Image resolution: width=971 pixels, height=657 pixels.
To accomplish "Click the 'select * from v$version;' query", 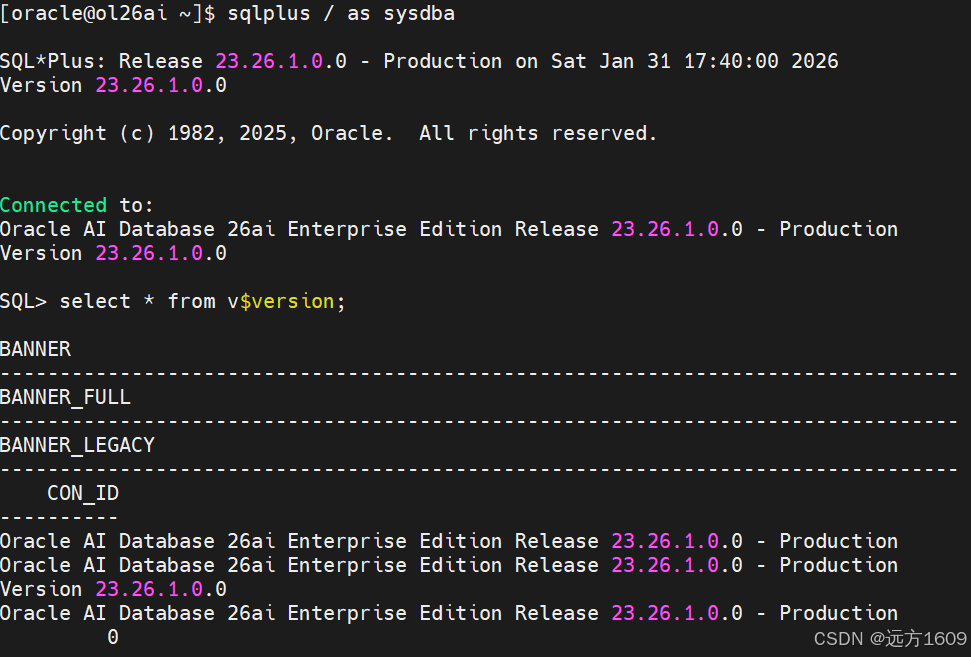I will click(x=202, y=302).
